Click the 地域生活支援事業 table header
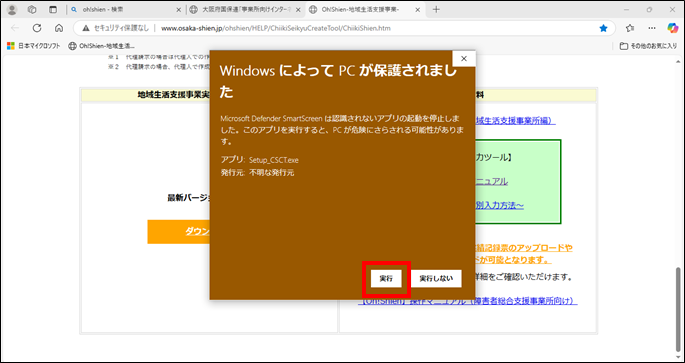This screenshot has width=685, height=363. pyautogui.click(x=173, y=95)
